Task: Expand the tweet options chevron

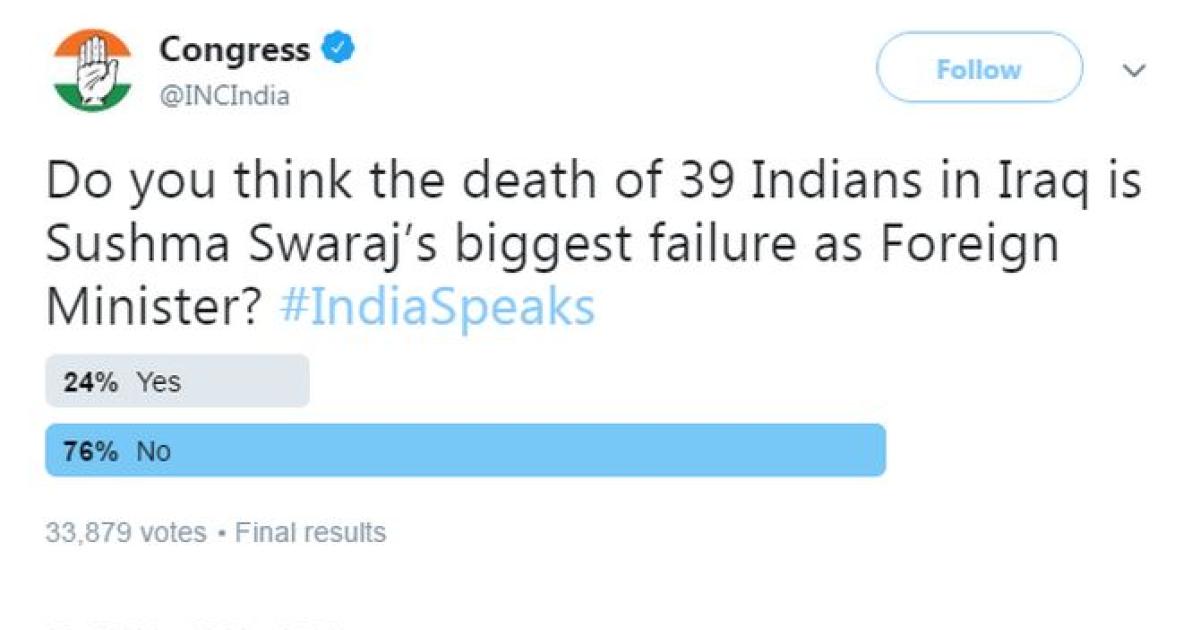Action: click(x=1134, y=71)
